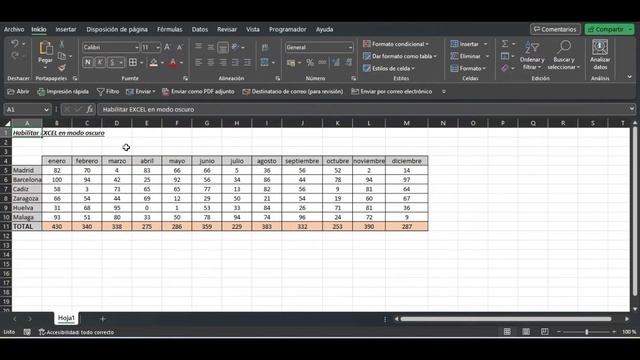Image resolution: width=640 pixels, height=360 pixels.
Task: Open Formato condicional dropdown
Action: 396,44
